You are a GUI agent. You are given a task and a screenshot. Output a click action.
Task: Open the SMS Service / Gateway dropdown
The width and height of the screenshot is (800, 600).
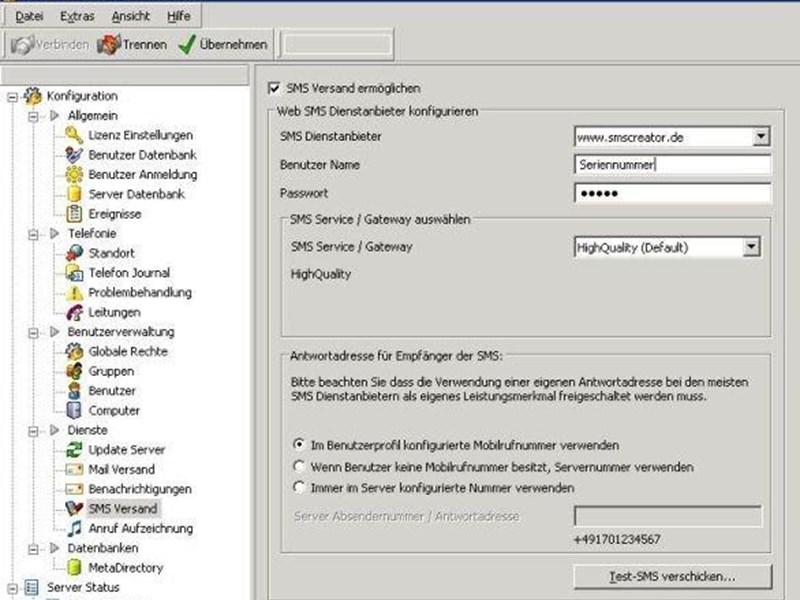click(x=752, y=247)
